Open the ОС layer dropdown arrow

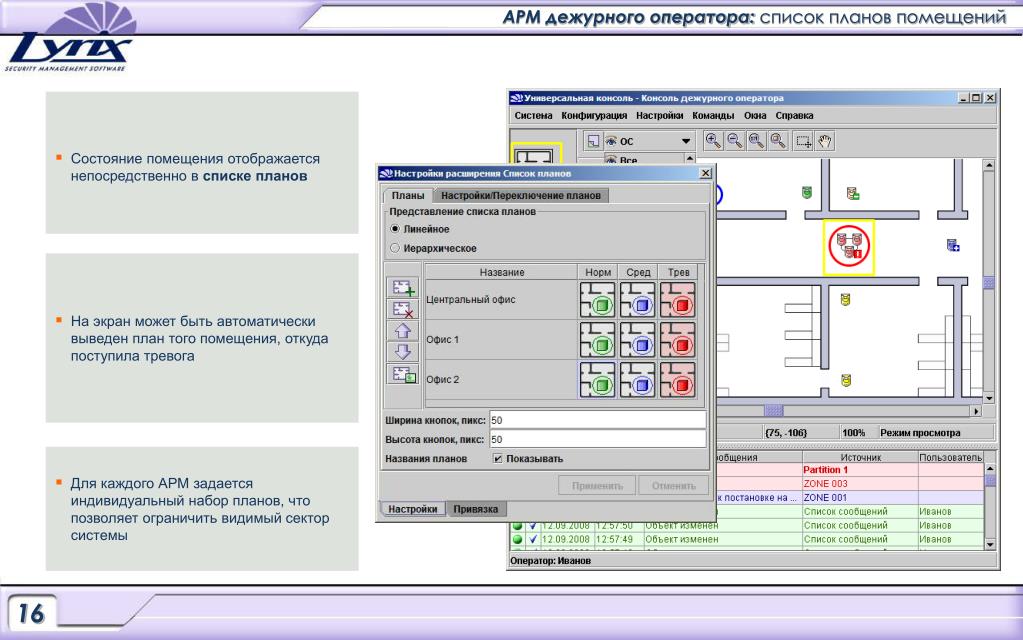coord(686,141)
